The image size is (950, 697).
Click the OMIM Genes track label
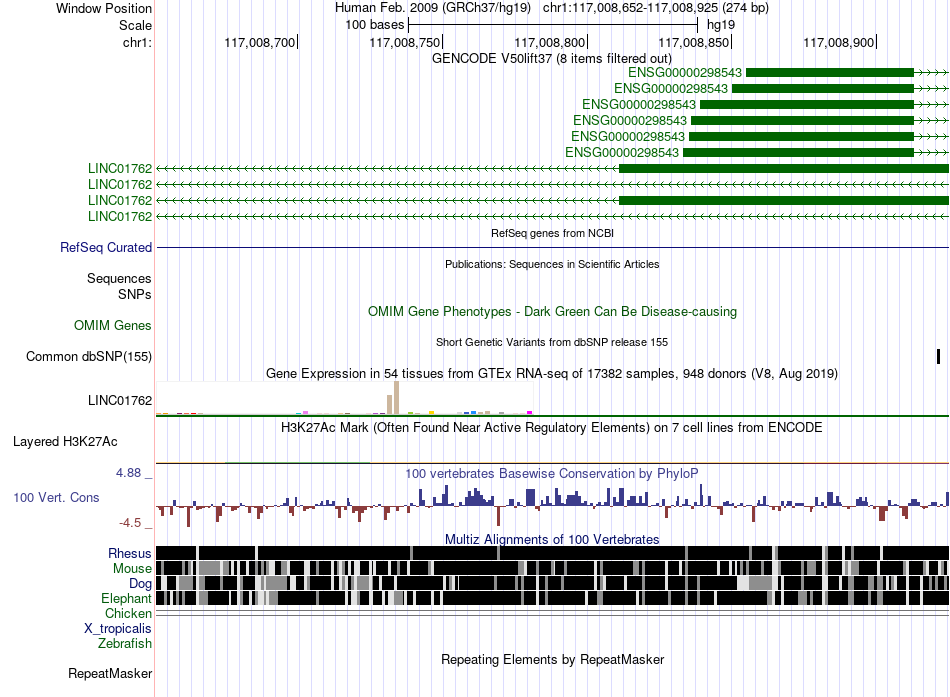[113, 325]
